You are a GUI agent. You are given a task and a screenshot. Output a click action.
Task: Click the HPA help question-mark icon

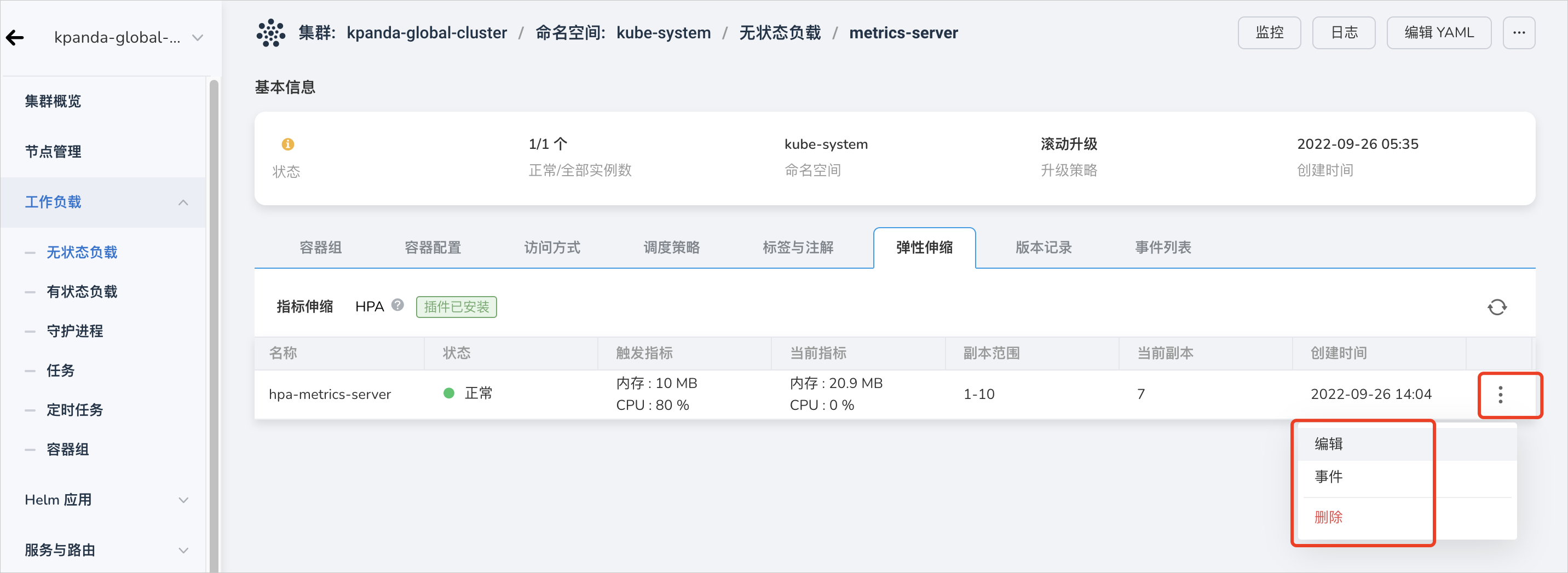(x=397, y=305)
